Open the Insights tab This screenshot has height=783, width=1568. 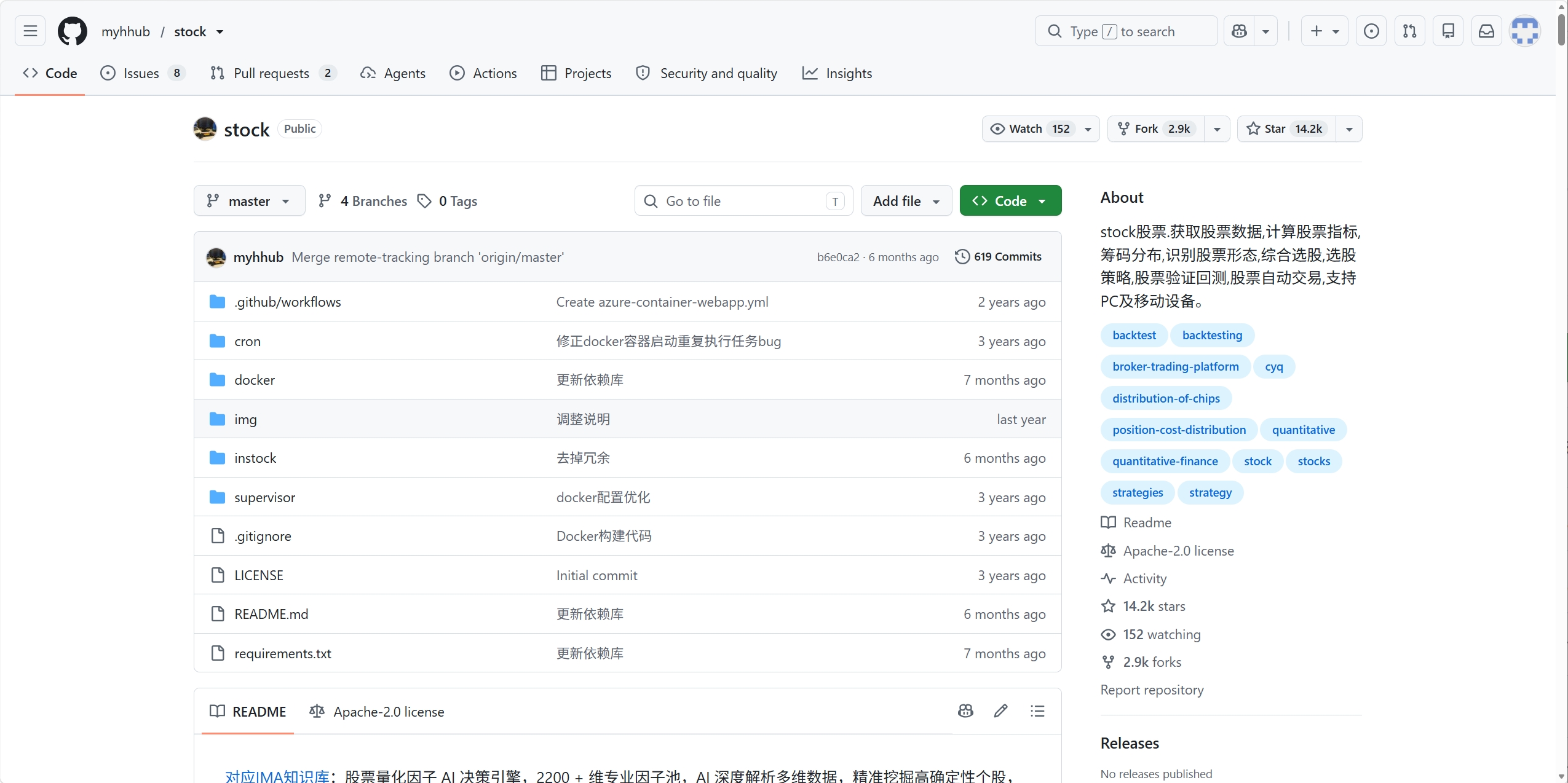coord(837,73)
